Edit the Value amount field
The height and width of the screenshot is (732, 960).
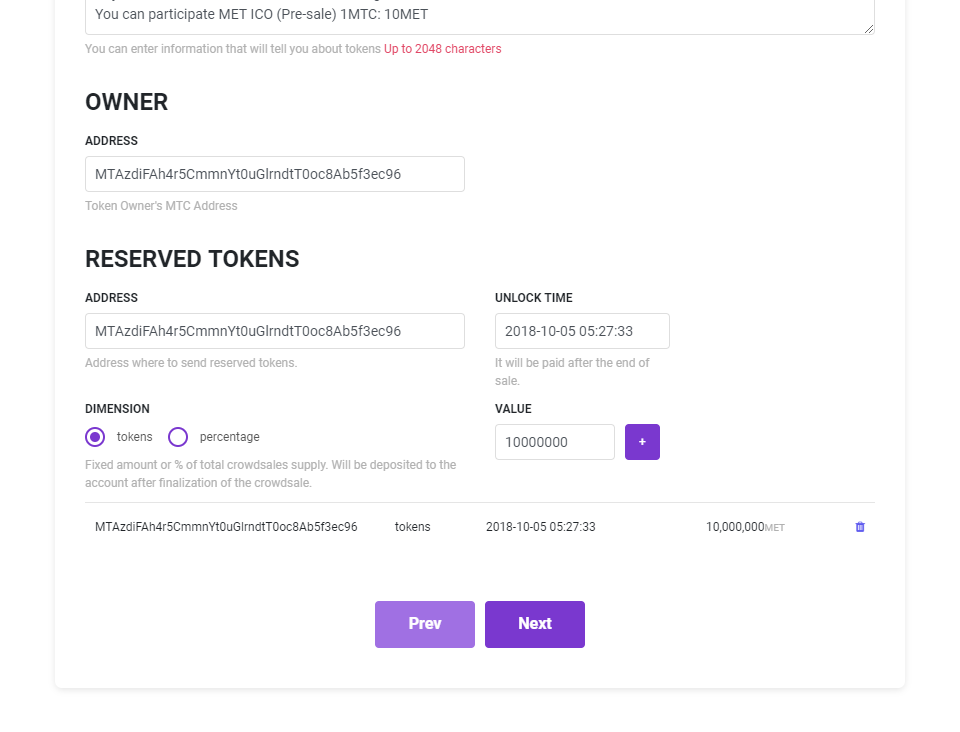[554, 442]
